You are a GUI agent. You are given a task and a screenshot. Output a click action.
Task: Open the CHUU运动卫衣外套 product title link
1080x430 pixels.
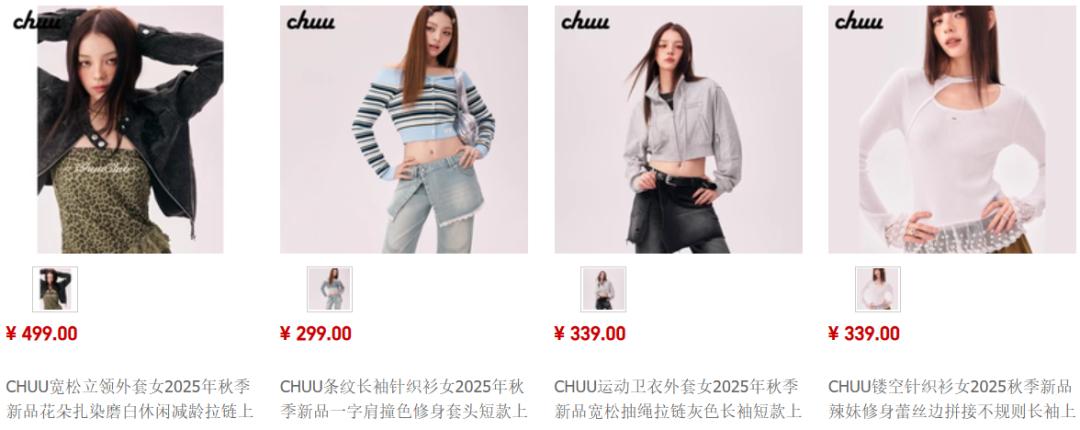678,399
